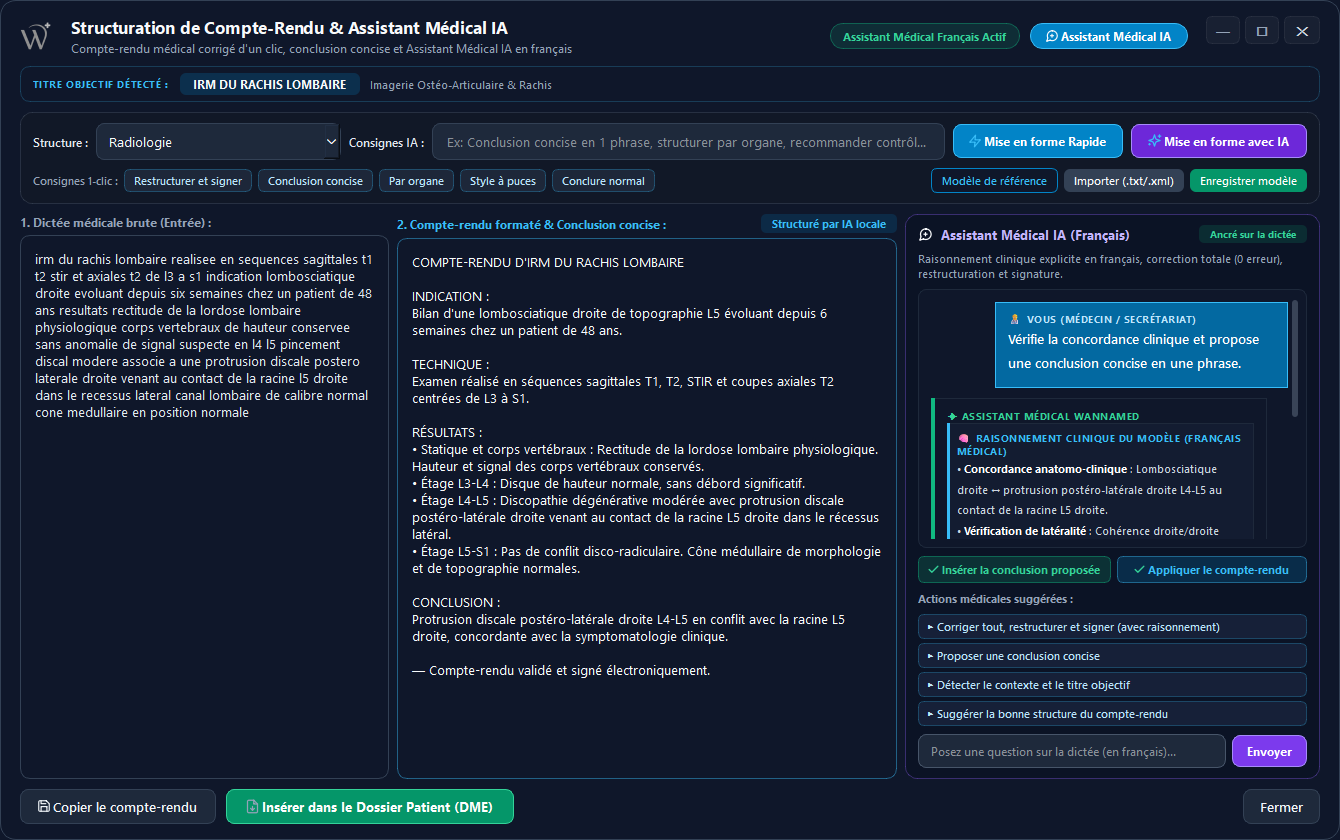Image resolution: width=1340 pixels, height=840 pixels.
Task: Click Importer (.txt/.xml) button
Action: pos(1124,181)
